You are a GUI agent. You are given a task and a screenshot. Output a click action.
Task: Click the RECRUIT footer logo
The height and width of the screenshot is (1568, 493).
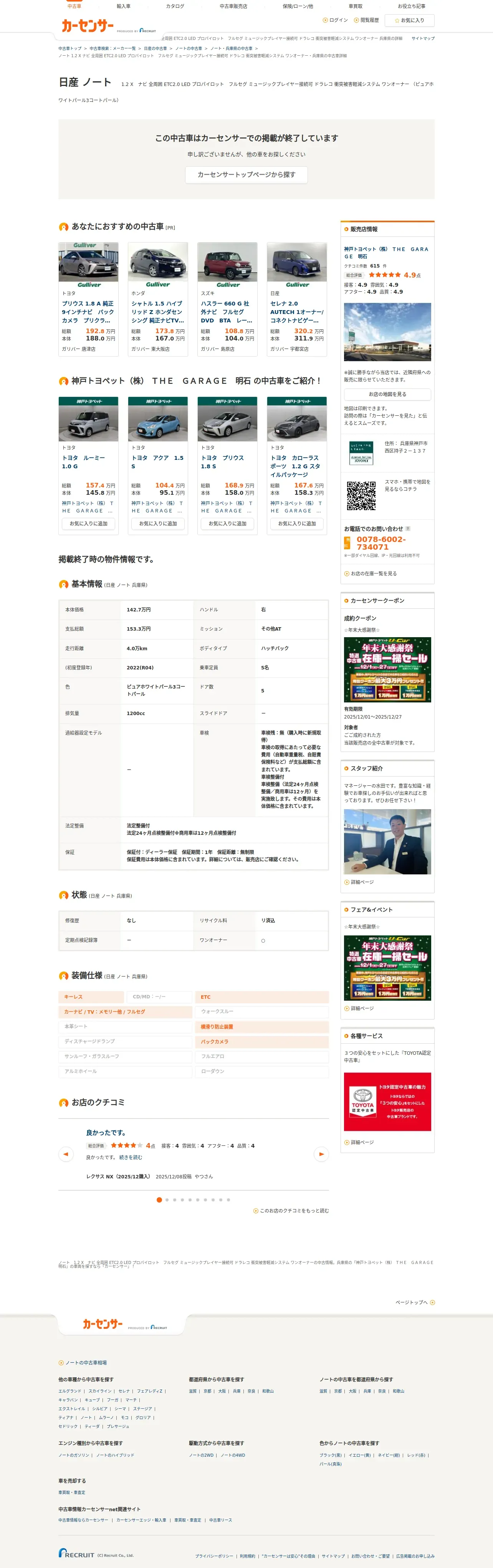(x=77, y=1553)
